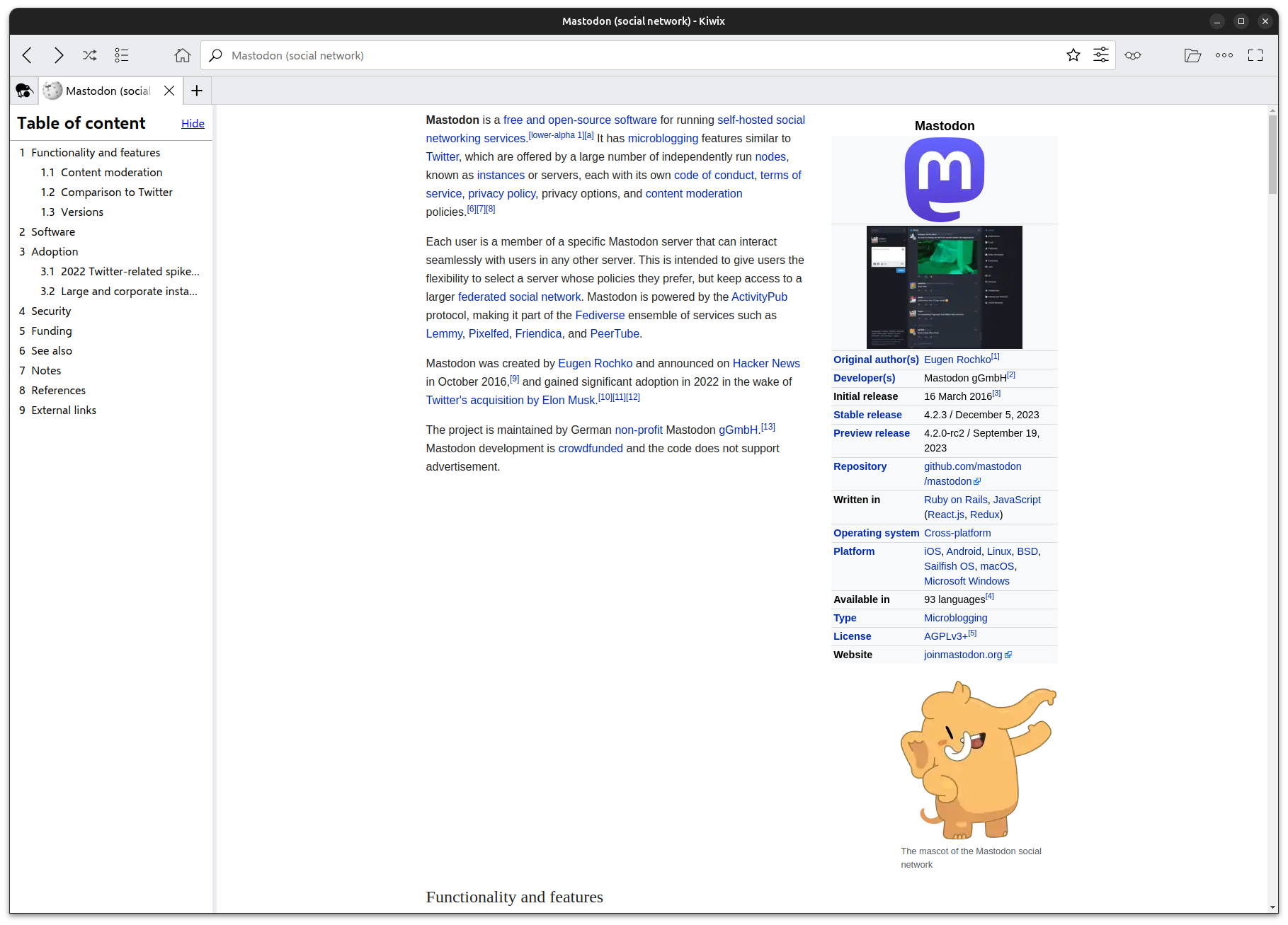Click the magnifier search icon
This screenshot has height=925, width=1288.
coord(216,55)
